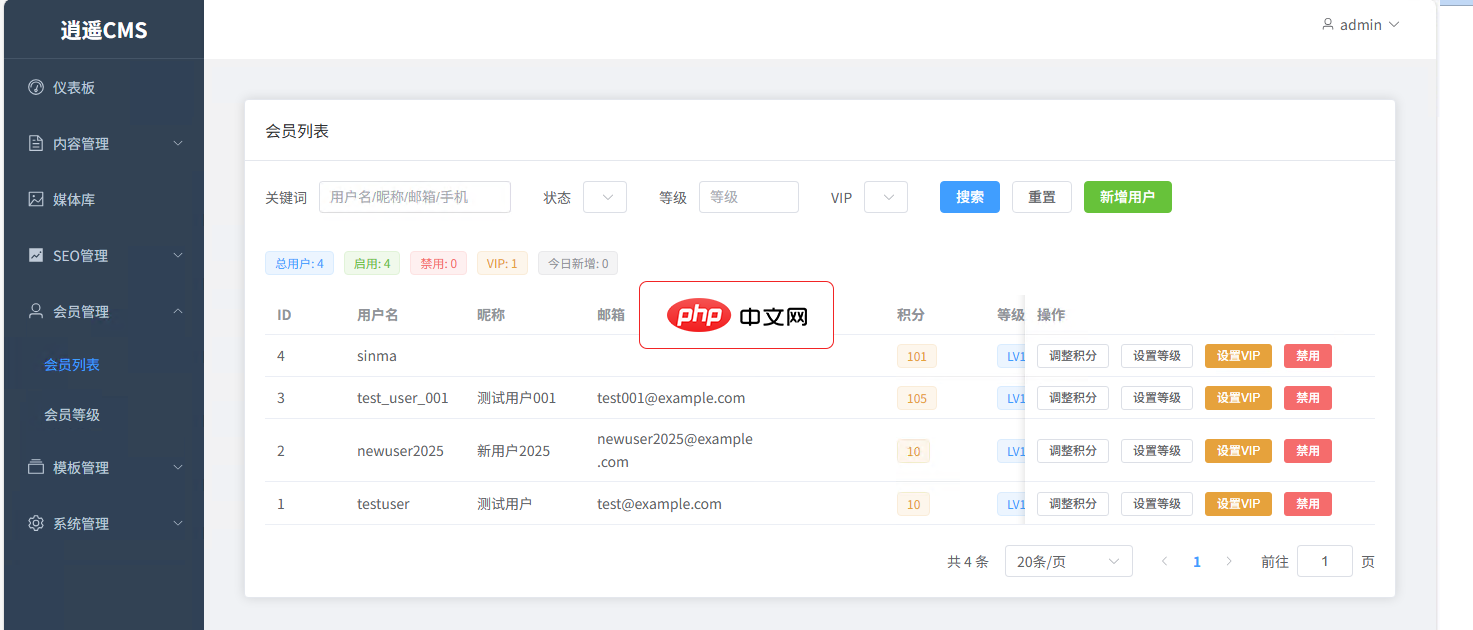Image resolution: width=1473 pixels, height=630 pixels.
Task: Click the 媒体库 image icon
Action: point(37,199)
